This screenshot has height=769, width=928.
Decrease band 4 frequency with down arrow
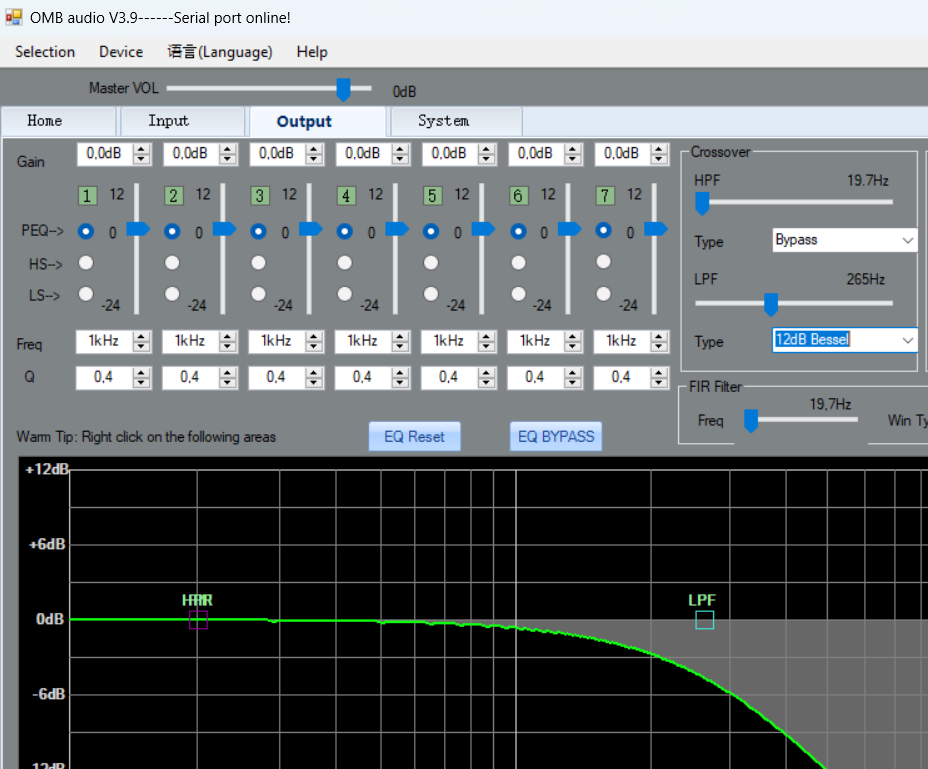[400, 346]
